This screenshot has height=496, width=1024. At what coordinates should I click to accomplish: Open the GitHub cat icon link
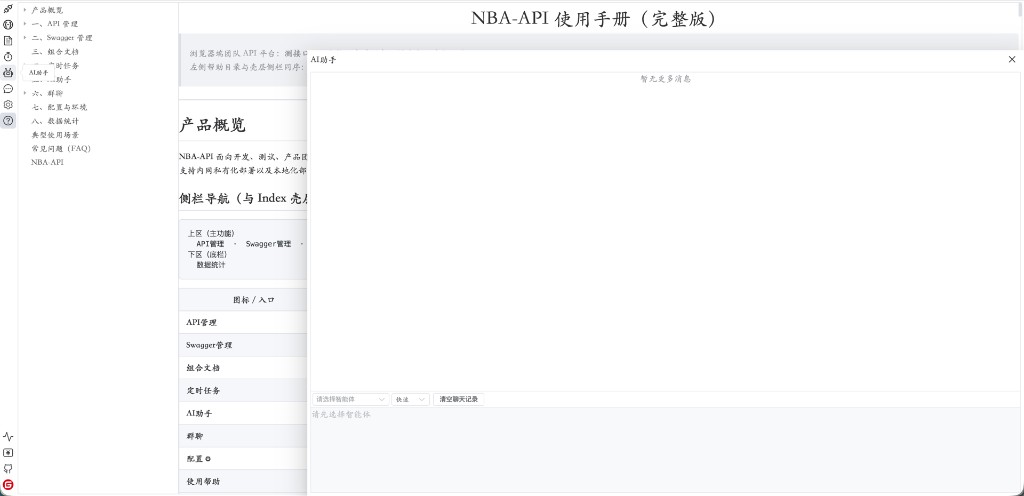pos(8,469)
